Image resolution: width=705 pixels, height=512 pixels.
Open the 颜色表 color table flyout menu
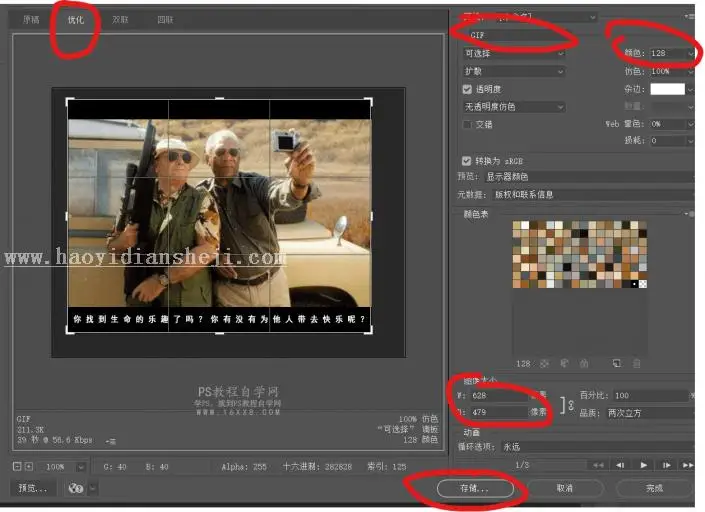coord(689,214)
